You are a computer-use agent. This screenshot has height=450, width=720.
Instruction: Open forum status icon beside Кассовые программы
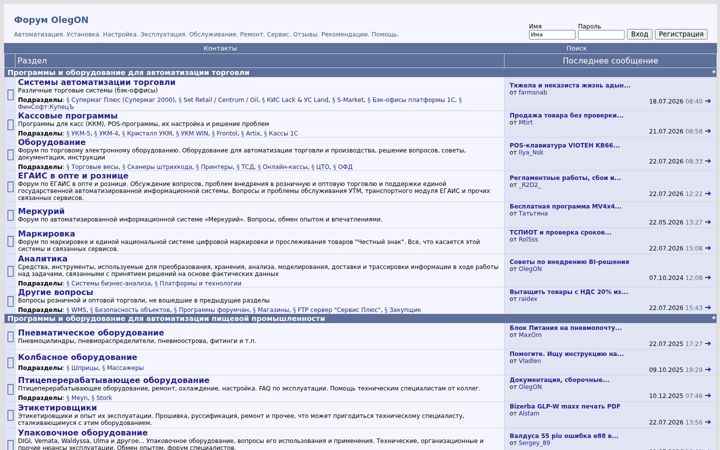pos(10,124)
